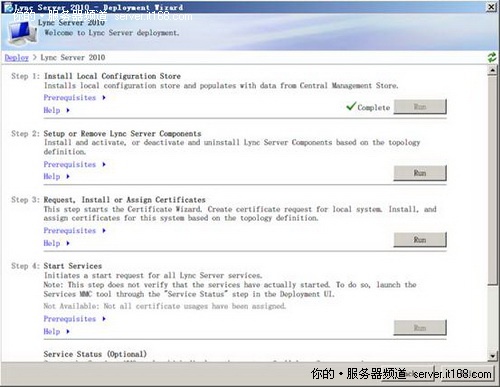Image resolution: width=500 pixels, height=387 pixels.
Task: Click the 'Install Local Configuration Store' heading
Action: coord(112,76)
